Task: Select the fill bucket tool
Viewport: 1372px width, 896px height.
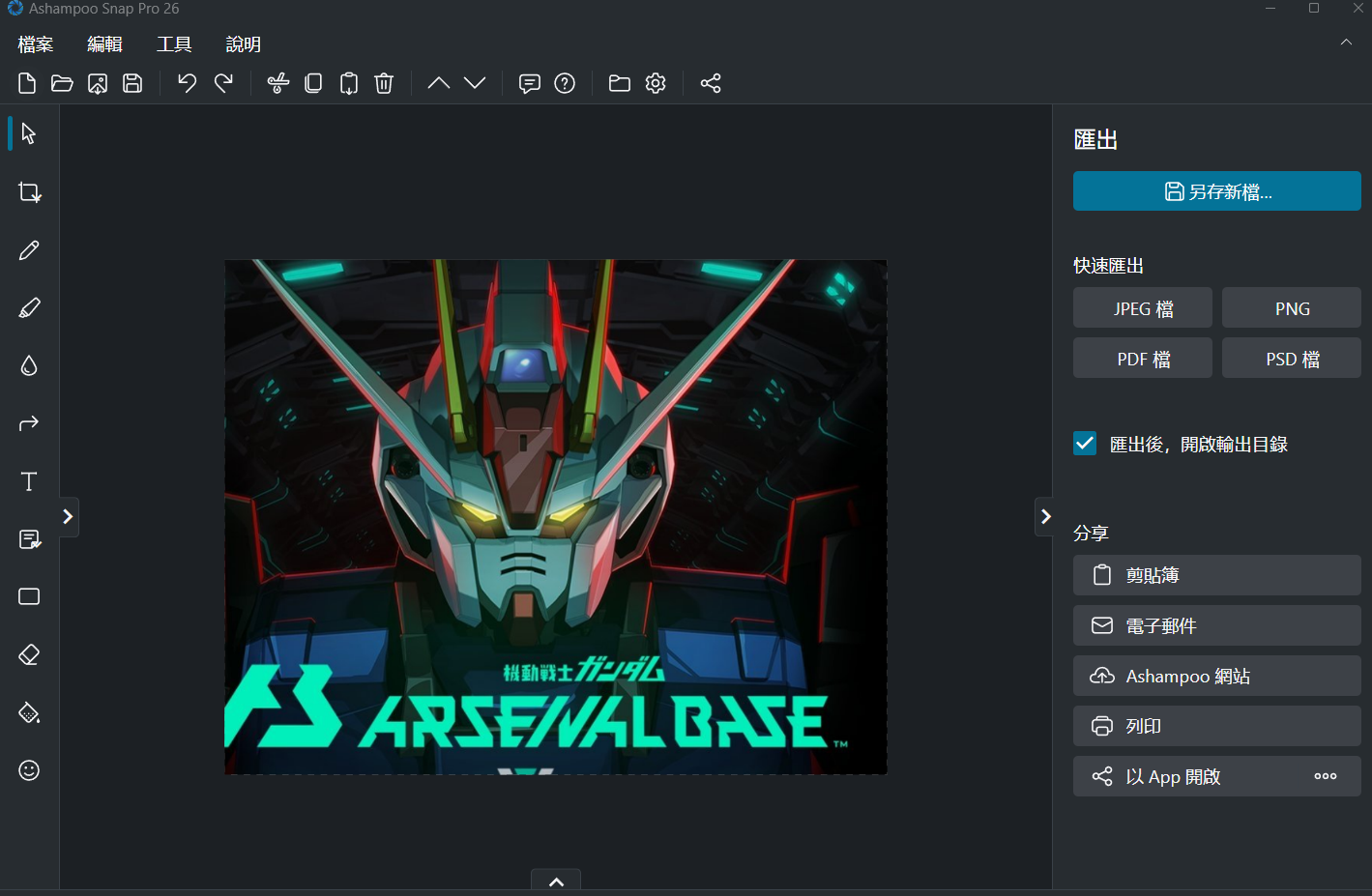Action: (x=29, y=712)
